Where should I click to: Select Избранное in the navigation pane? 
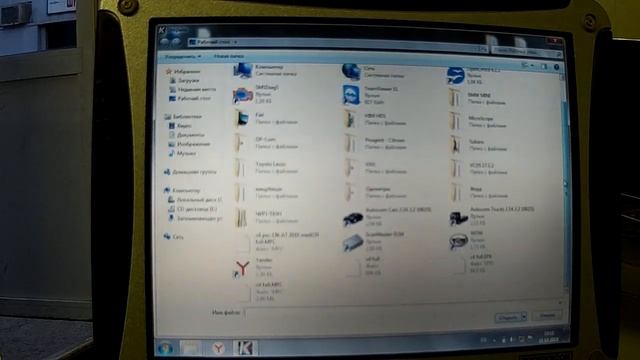click(183, 71)
